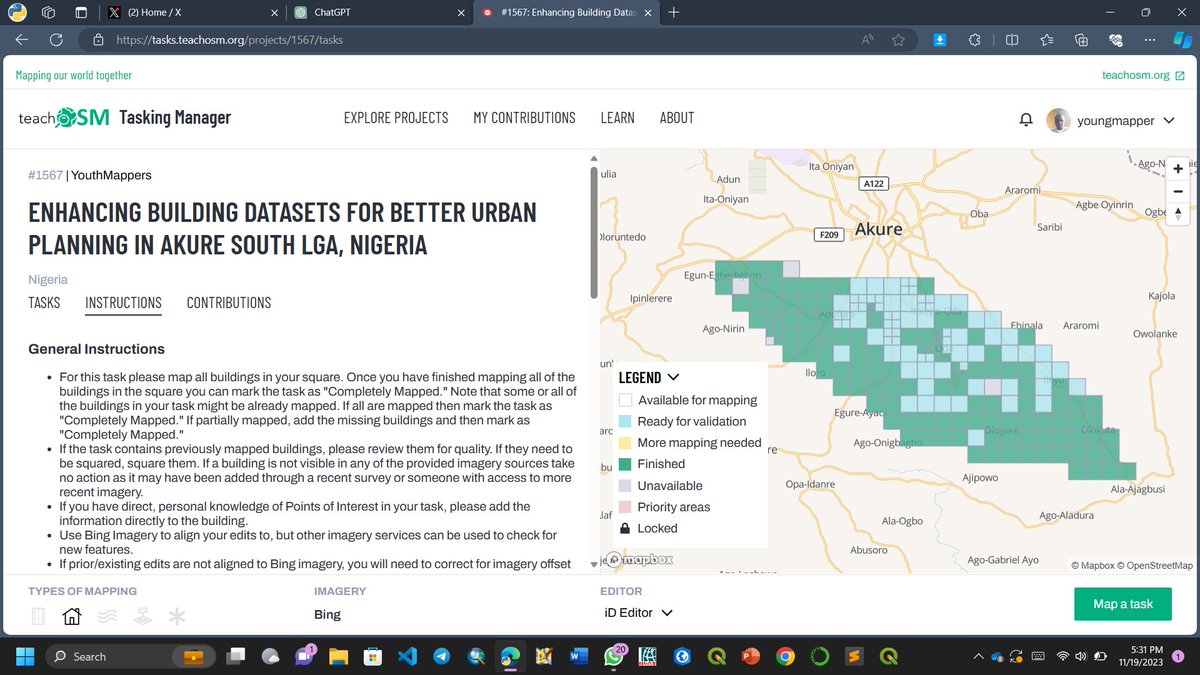Open the iD Editor dropdown
Screen dimensions: 1200x675
pyautogui.click(x=637, y=613)
